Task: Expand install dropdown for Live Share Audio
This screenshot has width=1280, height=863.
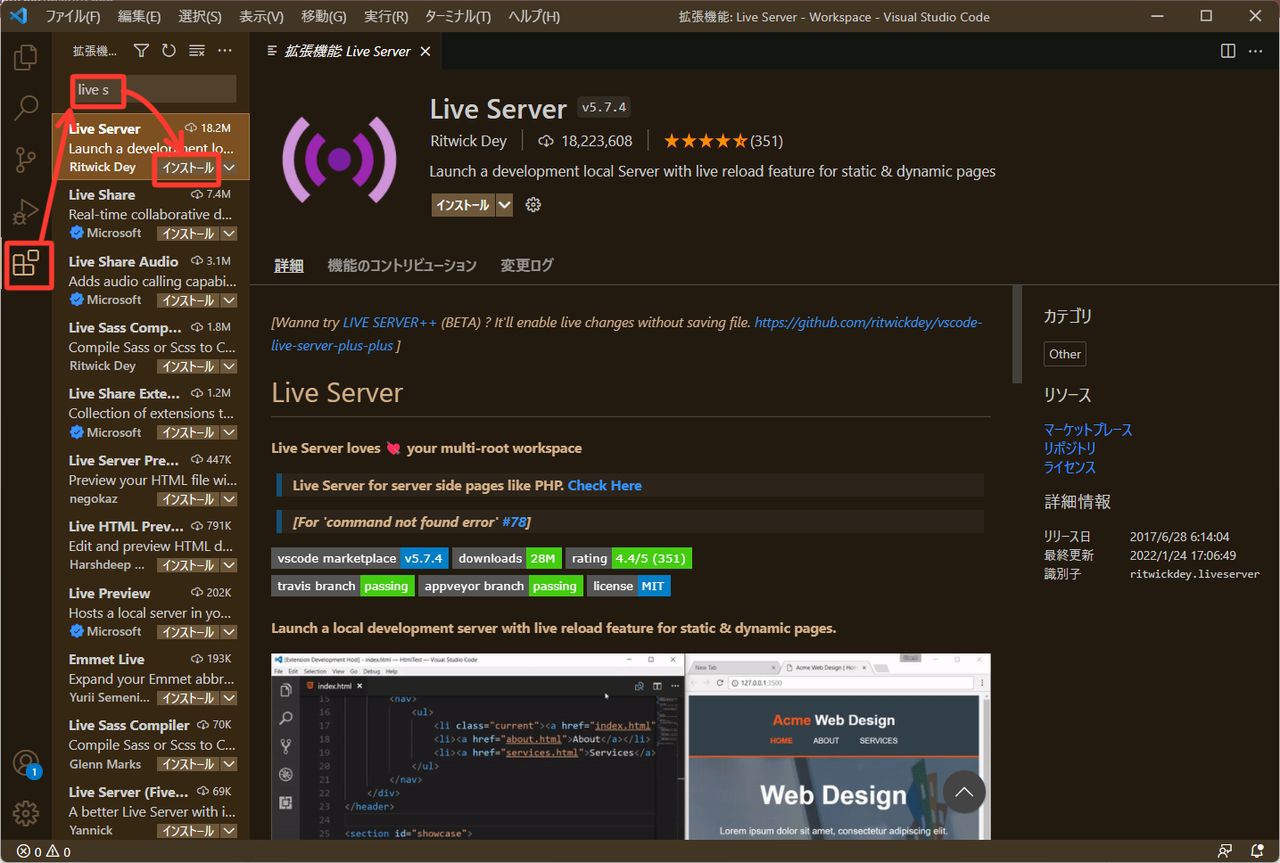Action: (x=230, y=300)
